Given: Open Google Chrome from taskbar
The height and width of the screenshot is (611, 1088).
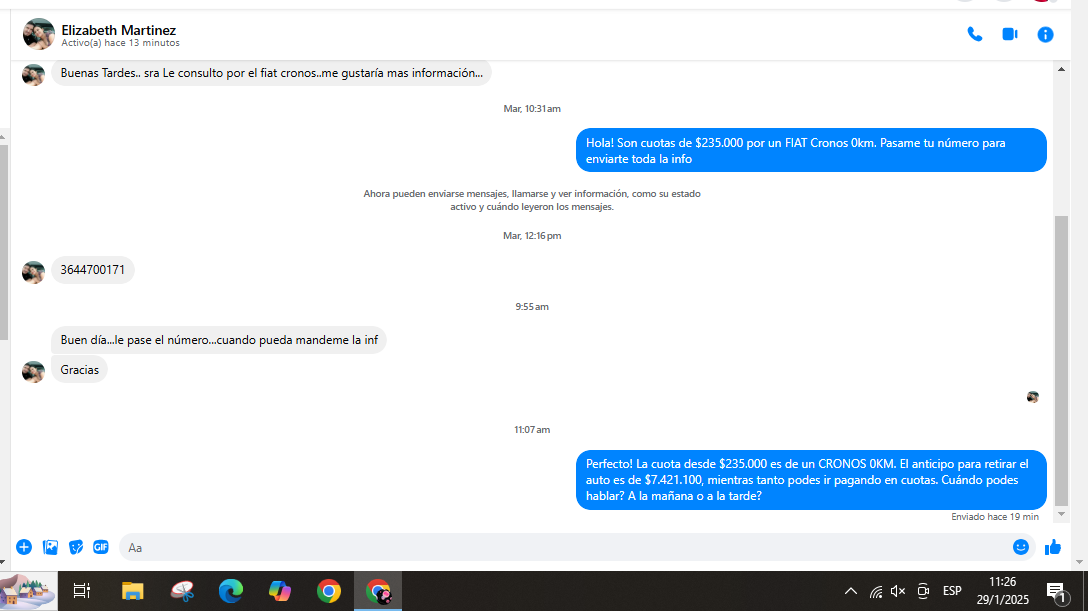Looking at the screenshot, I should click(x=329, y=591).
